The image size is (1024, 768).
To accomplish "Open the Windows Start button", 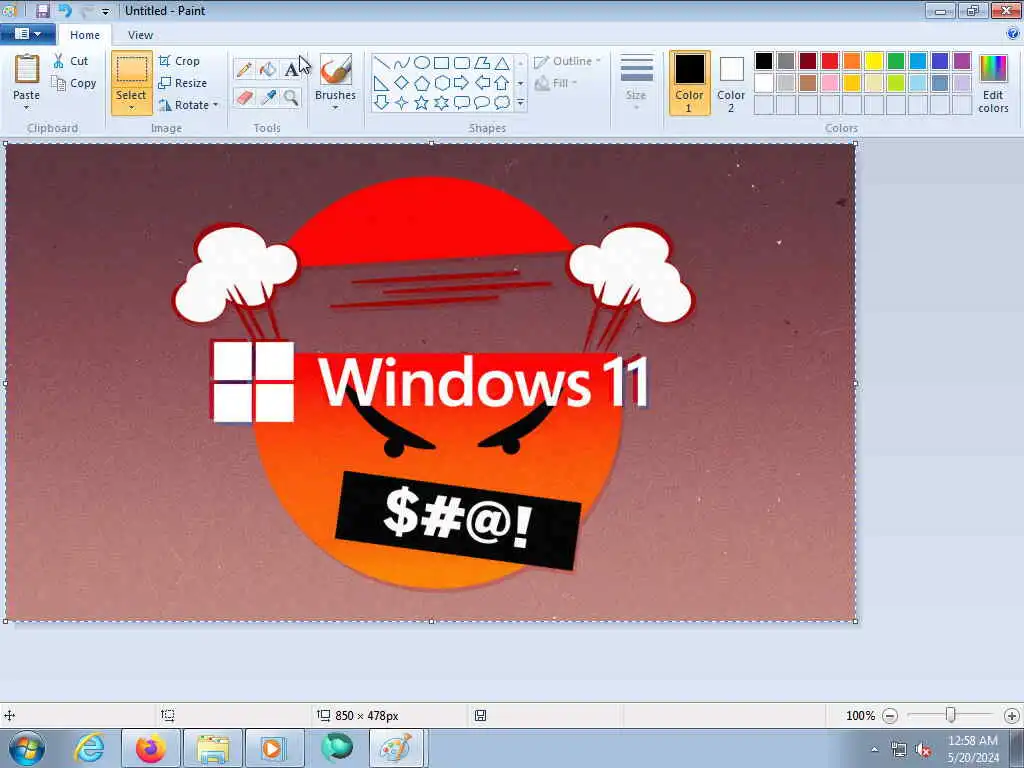I will point(26,748).
